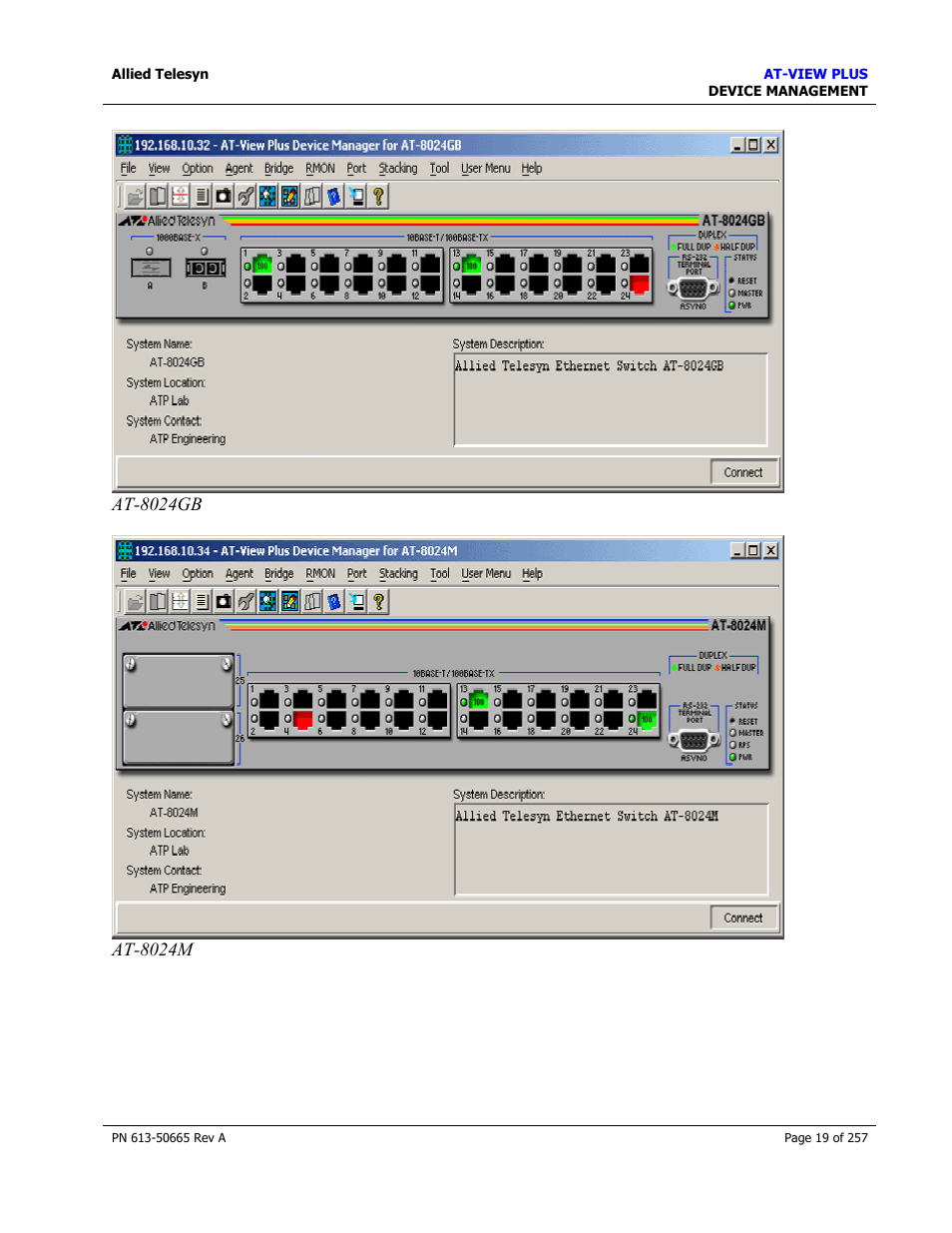Open the Tool menu in AT-8024M window
This screenshot has width=952, height=1233.
coord(440,574)
